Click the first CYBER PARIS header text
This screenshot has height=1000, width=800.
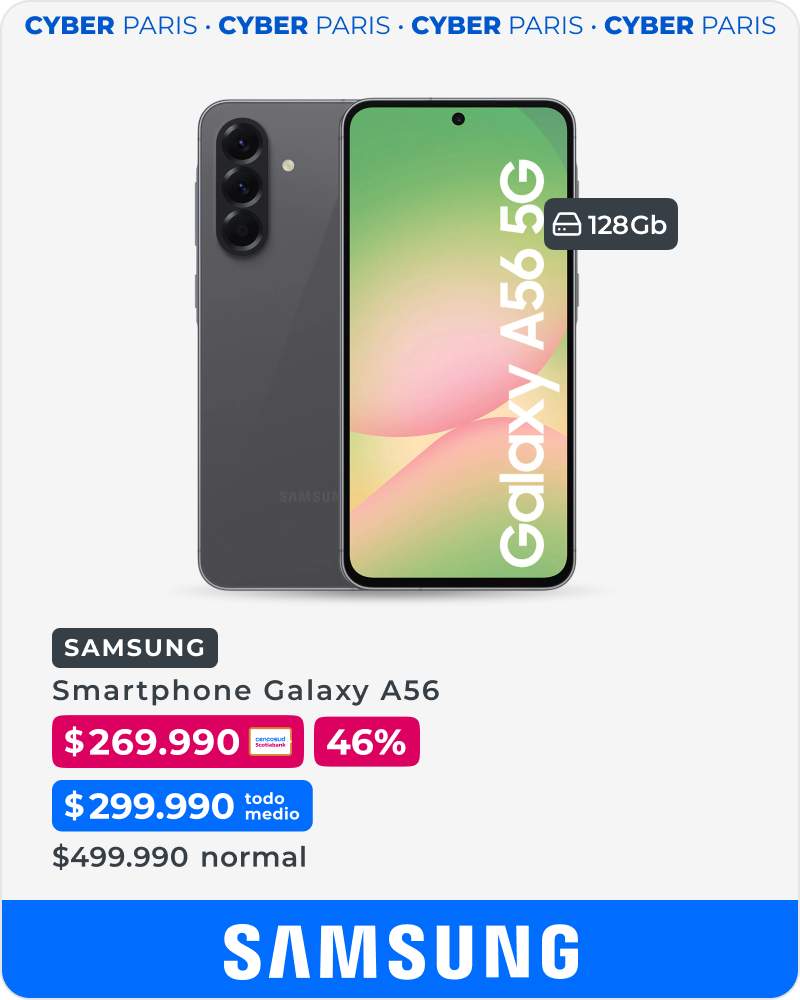[x=111, y=26]
